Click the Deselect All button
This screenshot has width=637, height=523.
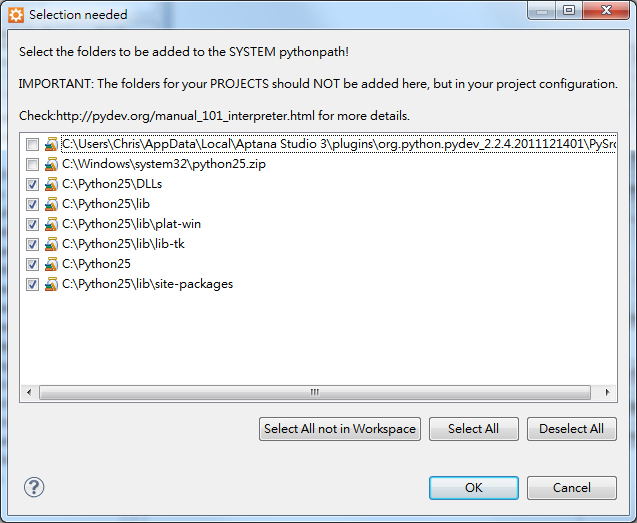[572, 429]
